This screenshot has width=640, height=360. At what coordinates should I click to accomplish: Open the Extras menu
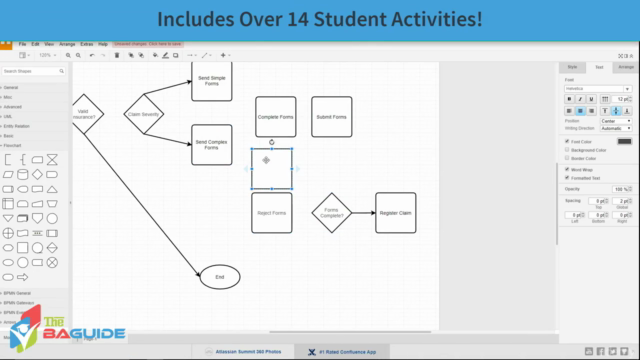(x=87, y=44)
